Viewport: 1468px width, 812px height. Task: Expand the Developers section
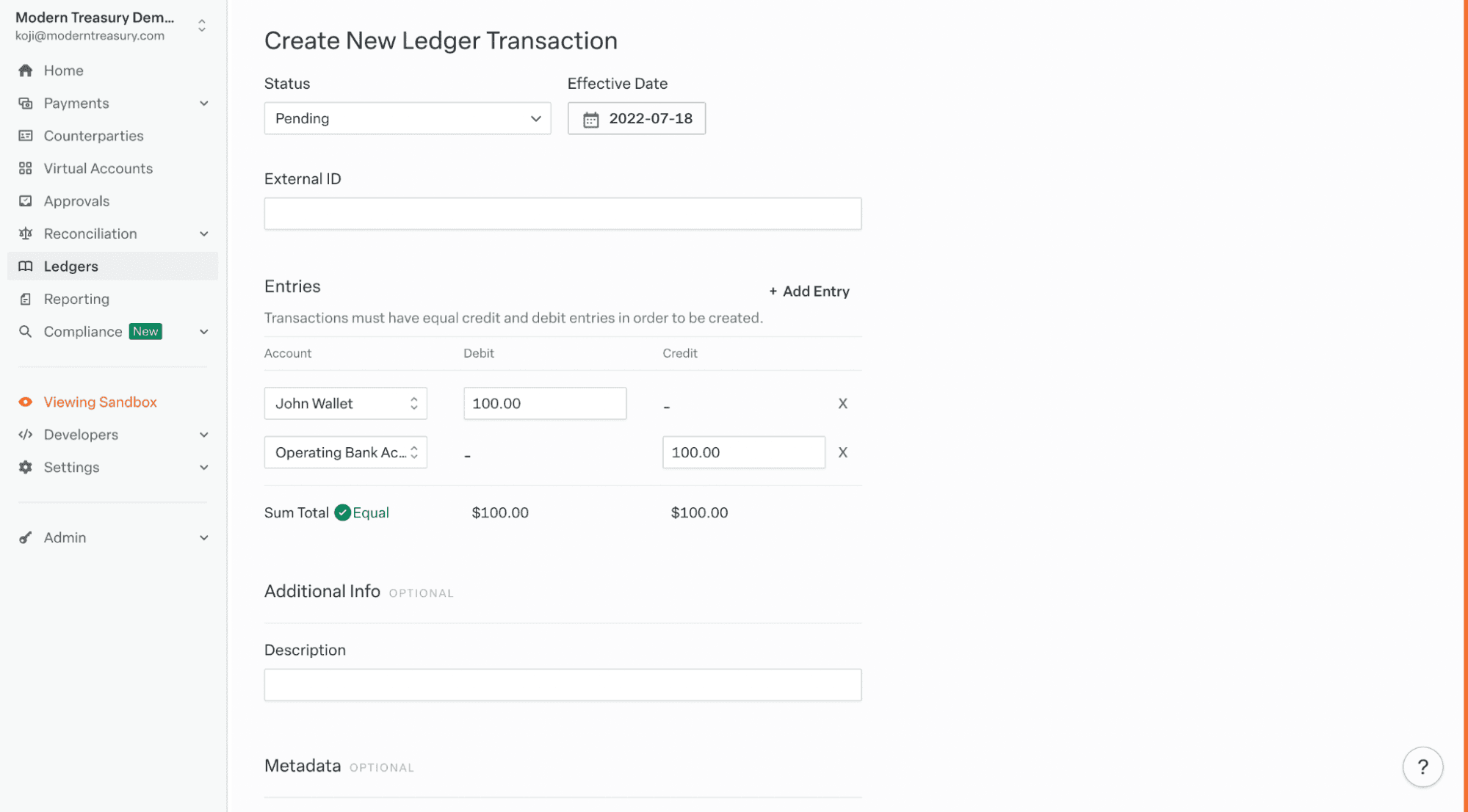[x=203, y=434]
